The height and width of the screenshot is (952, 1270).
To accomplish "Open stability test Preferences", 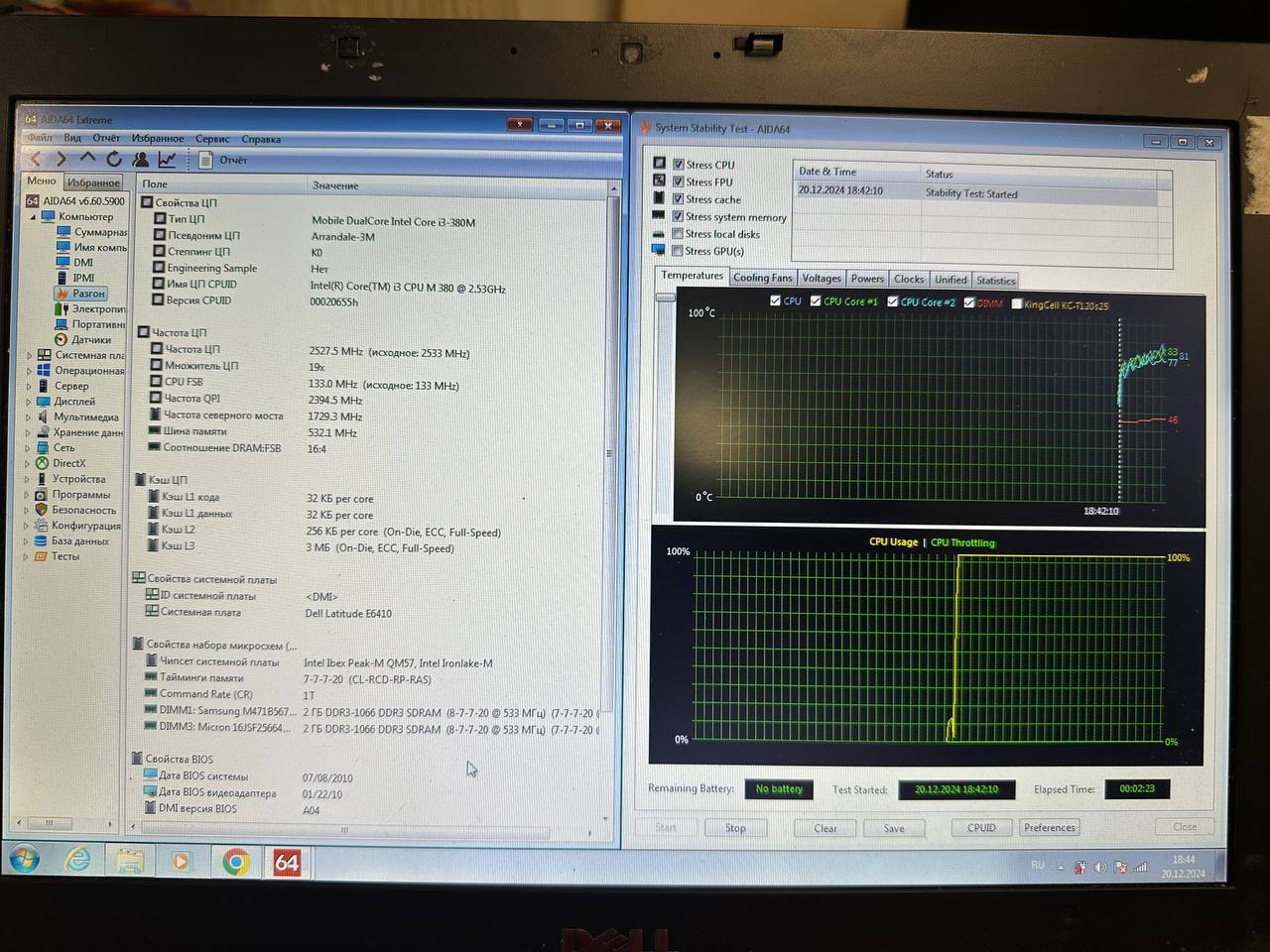I will (x=1050, y=827).
